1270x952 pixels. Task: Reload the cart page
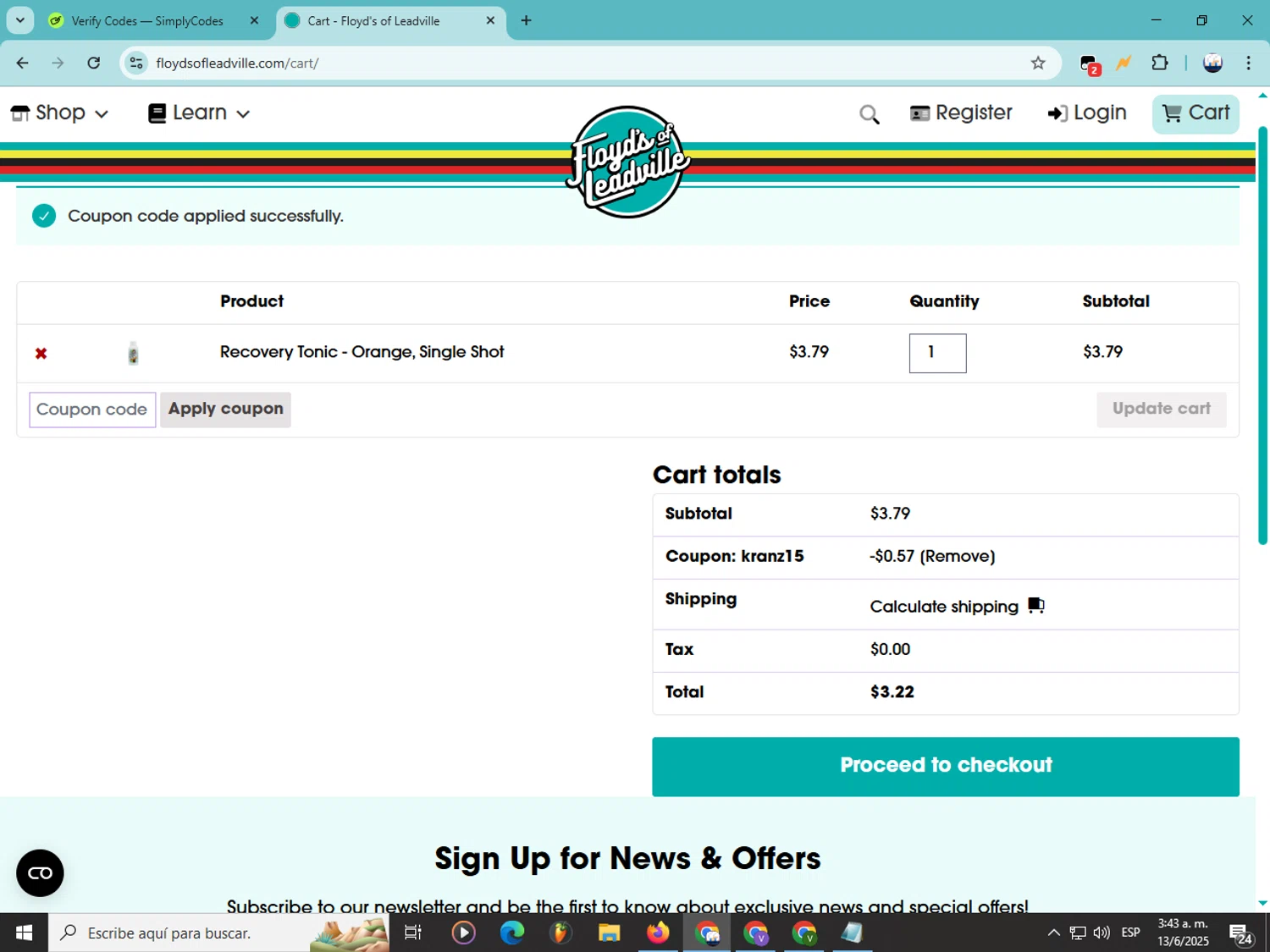(94, 63)
